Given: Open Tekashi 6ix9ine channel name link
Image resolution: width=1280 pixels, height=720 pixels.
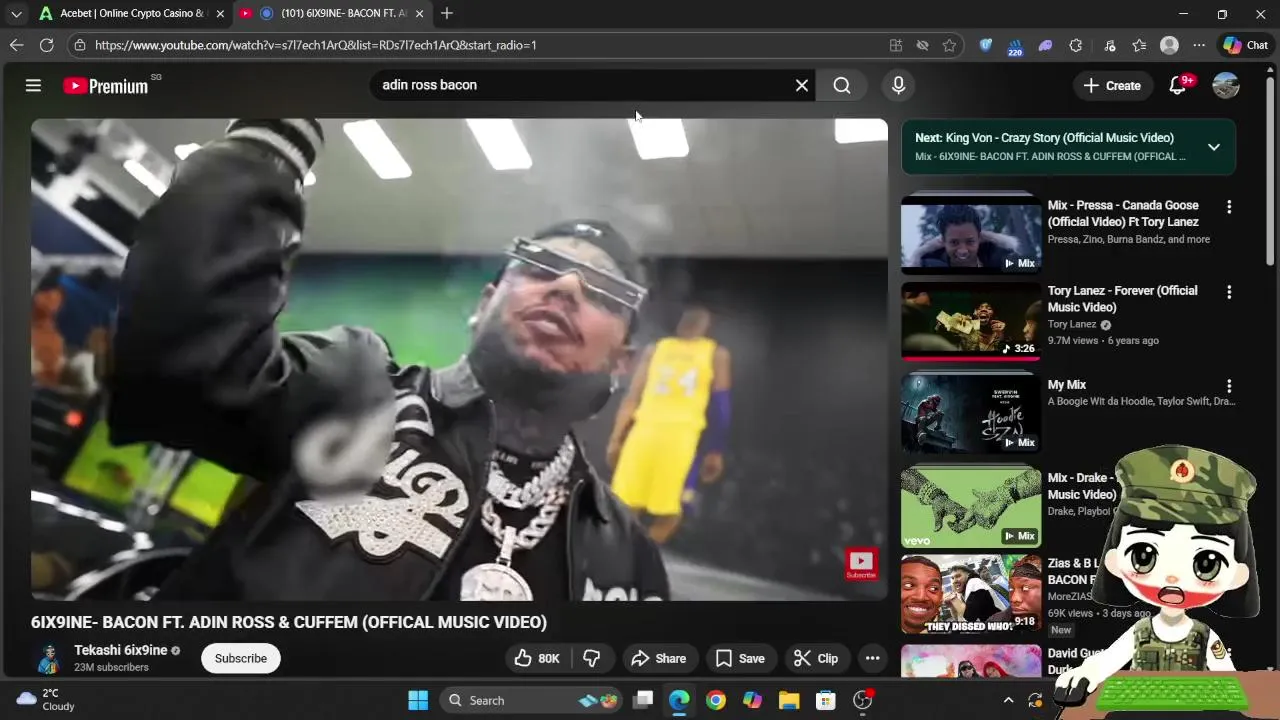Looking at the screenshot, I should (x=121, y=650).
